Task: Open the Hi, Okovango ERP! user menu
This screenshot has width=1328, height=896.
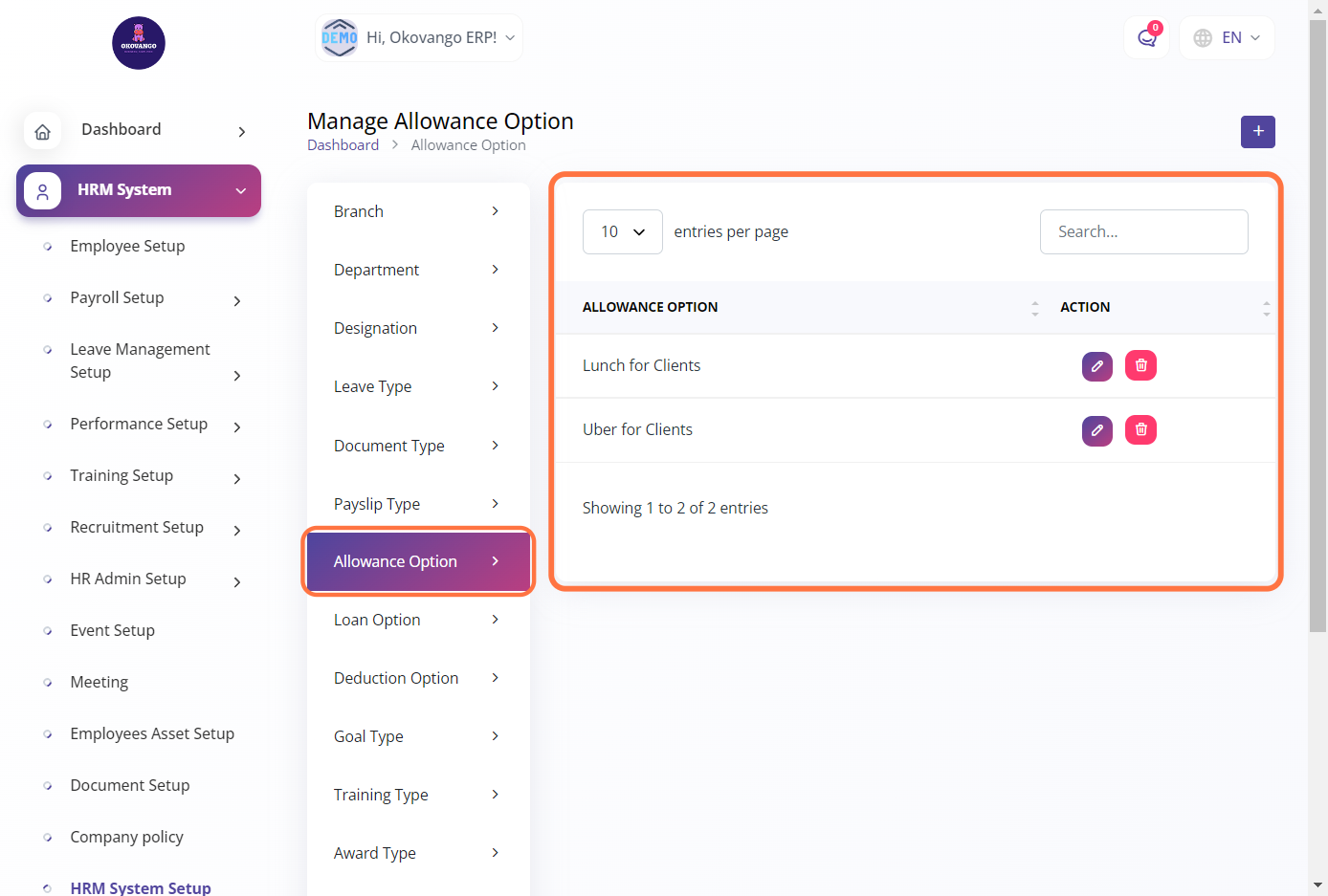Action: pyautogui.click(x=419, y=38)
